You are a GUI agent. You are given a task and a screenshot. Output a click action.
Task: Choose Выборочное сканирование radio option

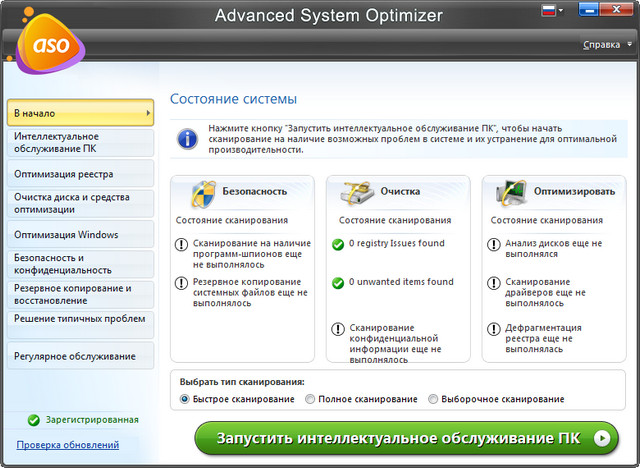tap(433, 399)
